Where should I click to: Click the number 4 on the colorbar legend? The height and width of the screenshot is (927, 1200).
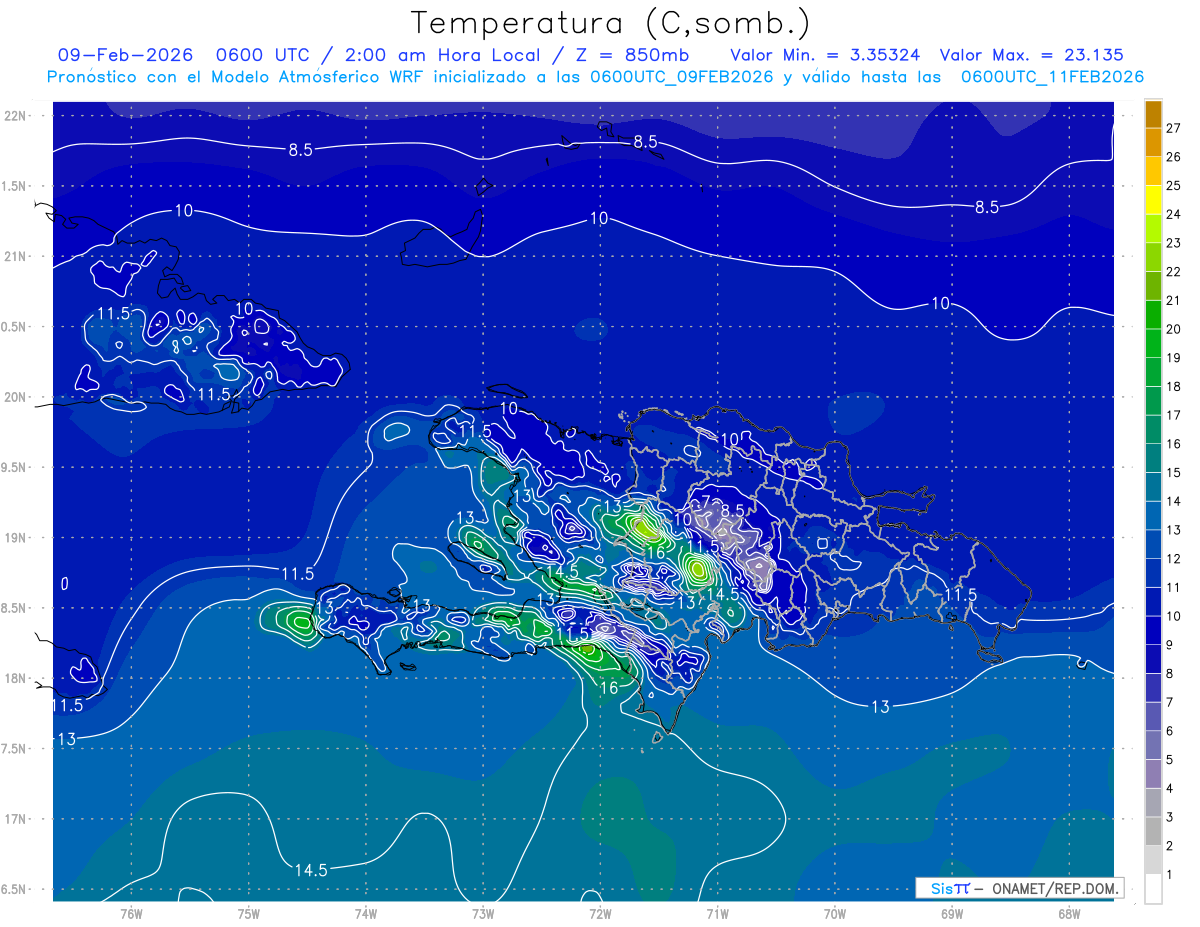[x=1170, y=788]
